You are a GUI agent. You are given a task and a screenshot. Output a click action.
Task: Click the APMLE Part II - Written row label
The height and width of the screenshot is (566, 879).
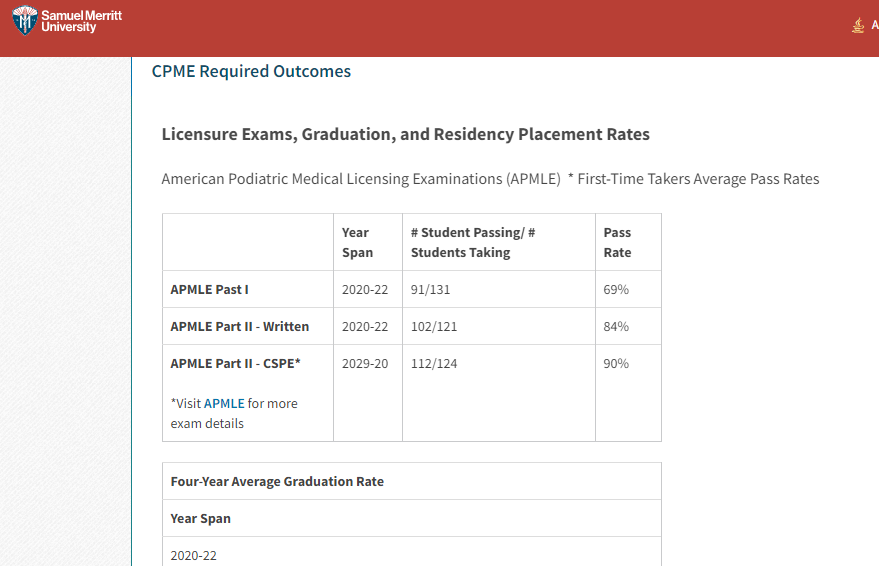click(x=240, y=326)
